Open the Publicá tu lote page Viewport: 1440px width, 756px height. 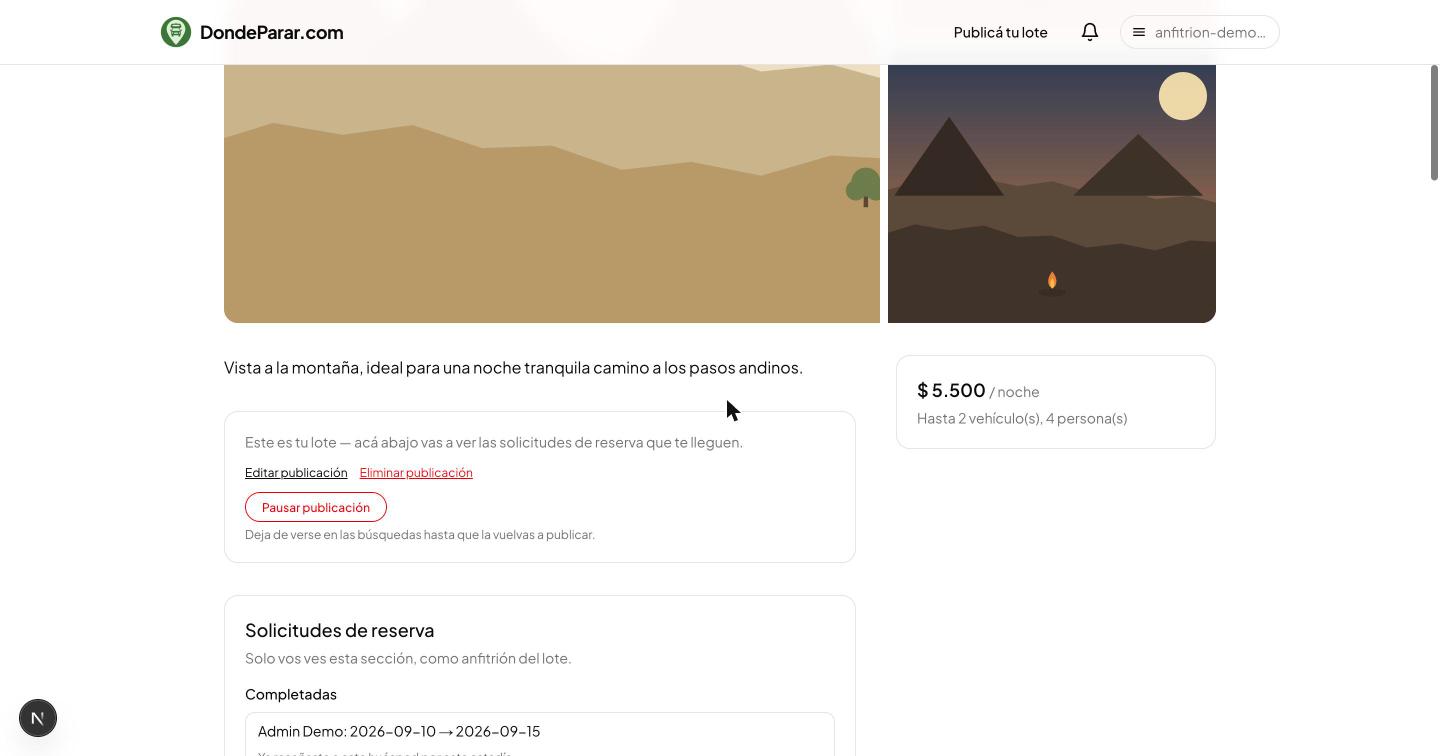[1000, 32]
